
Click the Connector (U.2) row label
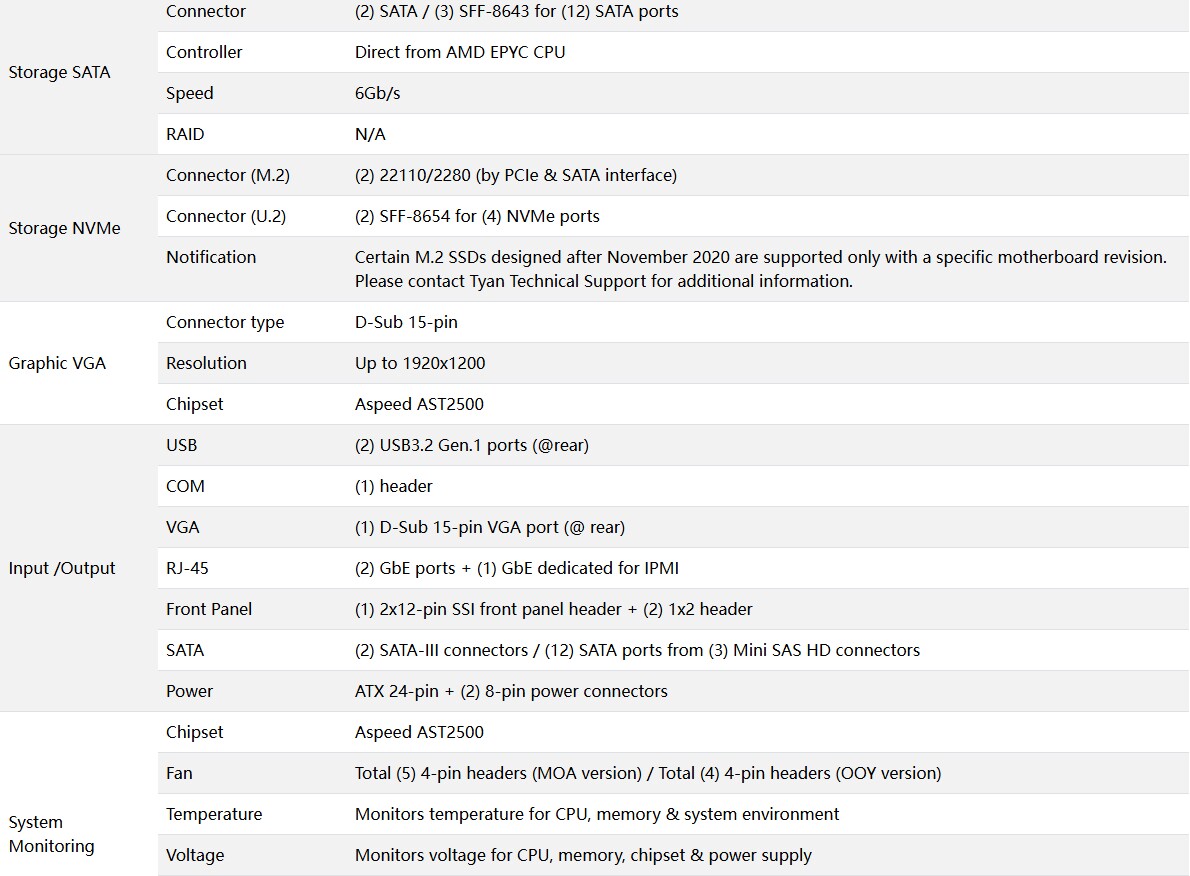[226, 216]
